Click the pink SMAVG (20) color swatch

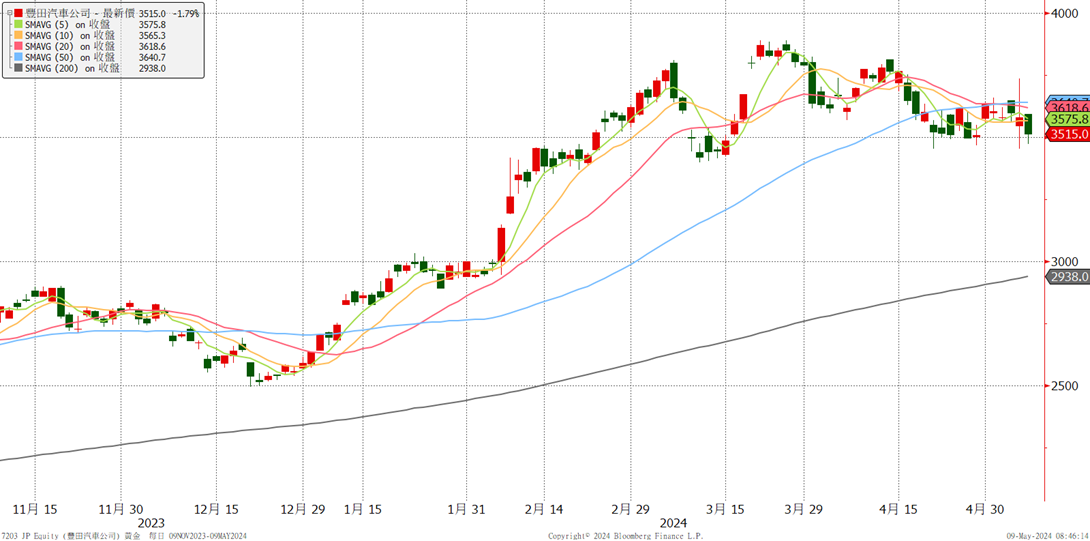coord(18,46)
